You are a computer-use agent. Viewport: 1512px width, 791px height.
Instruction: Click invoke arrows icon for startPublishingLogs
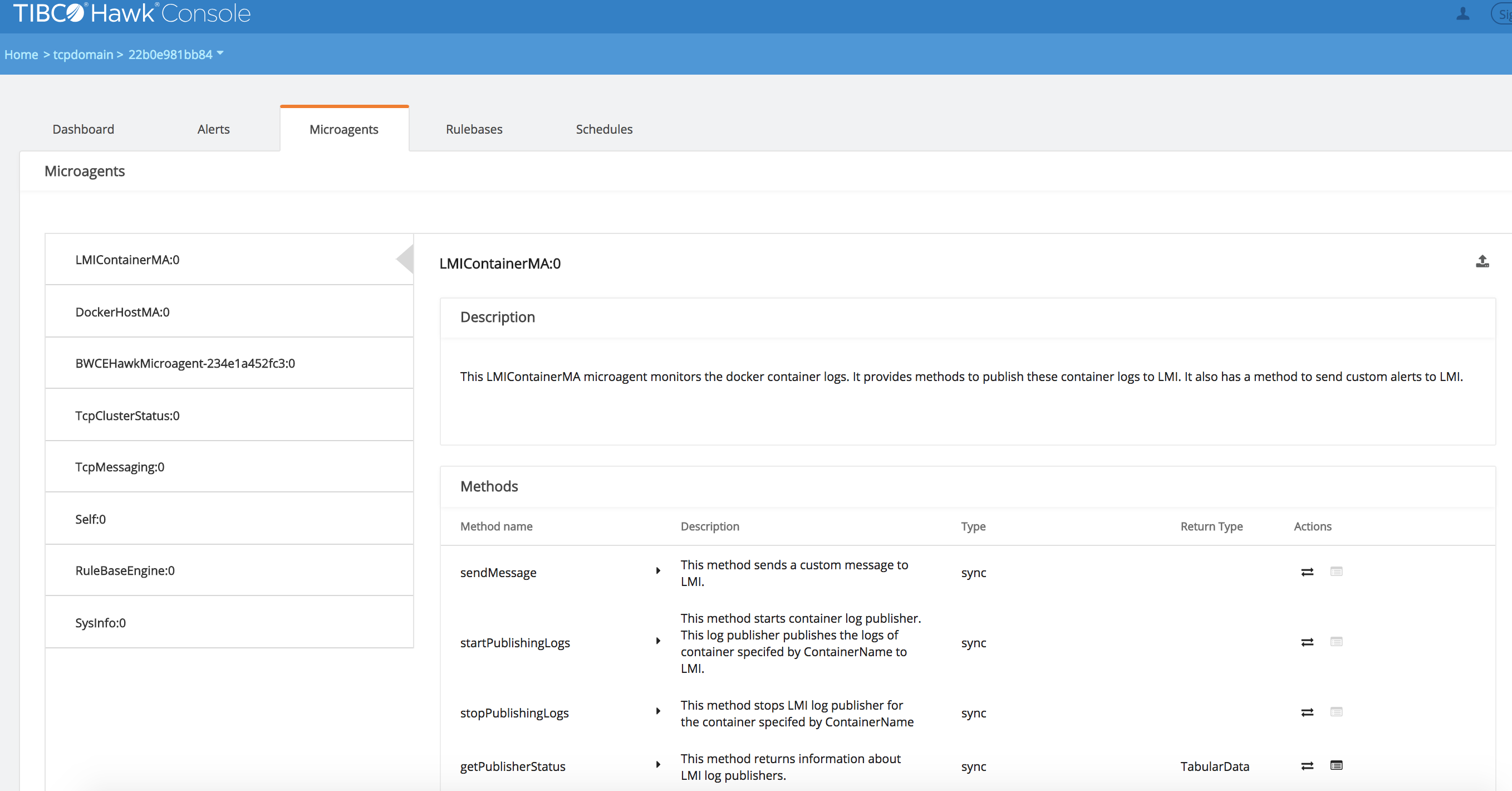pyautogui.click(x=1307, y=642)
